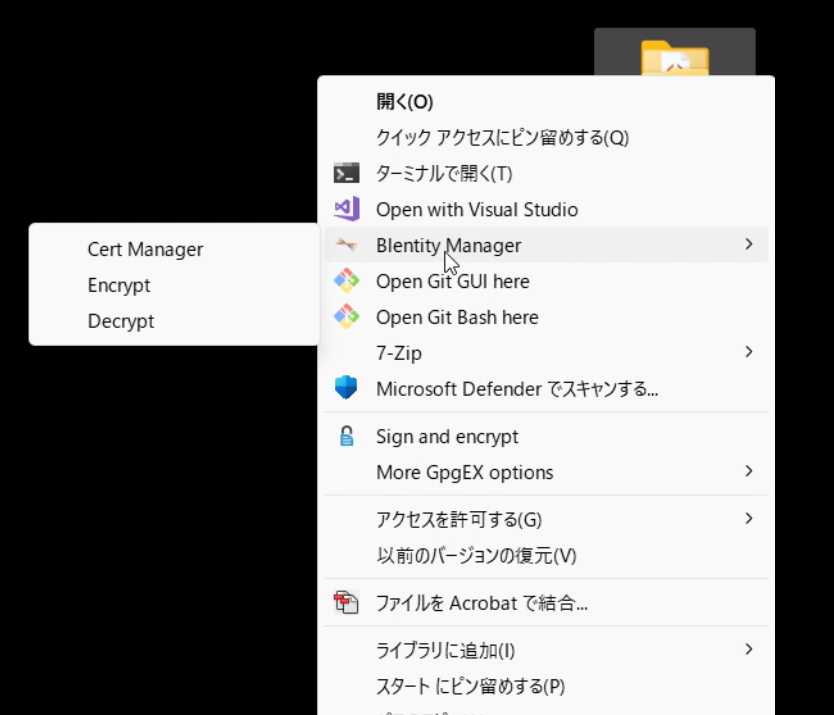Open the Blentity Manager menu entry
The height and width of the screenshot is (715, 834).
546,245
